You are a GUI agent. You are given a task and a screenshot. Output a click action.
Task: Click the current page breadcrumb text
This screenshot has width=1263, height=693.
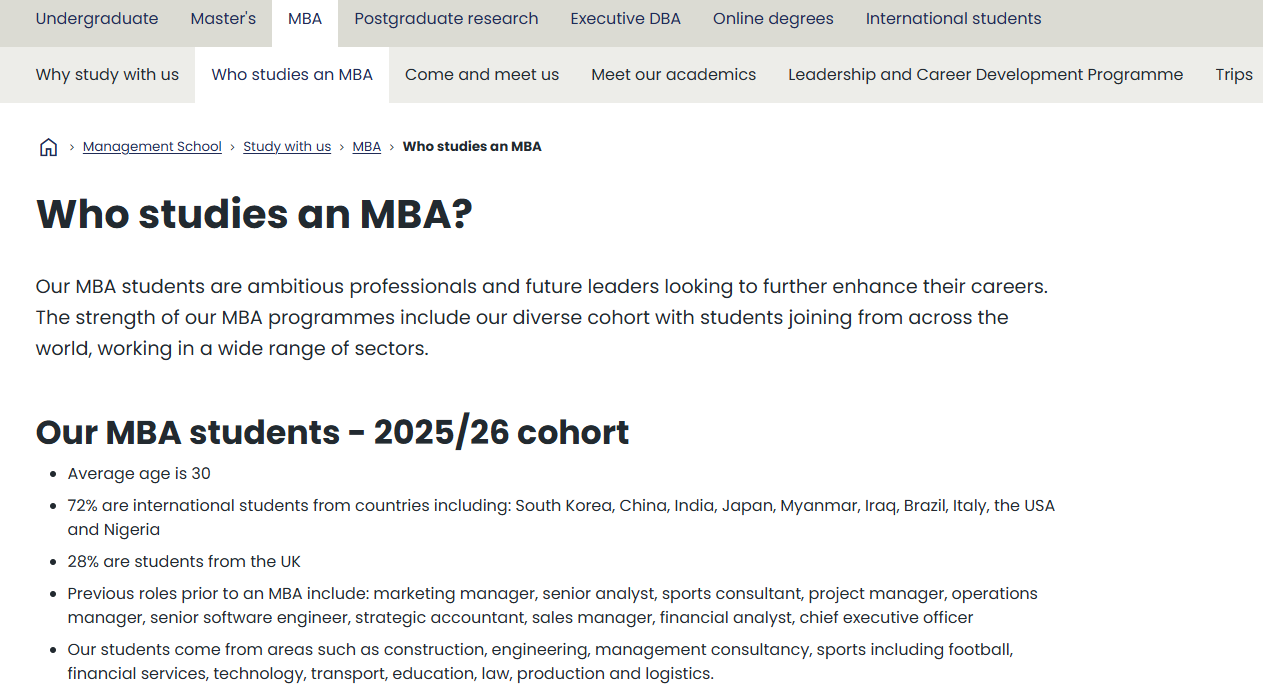472,147
